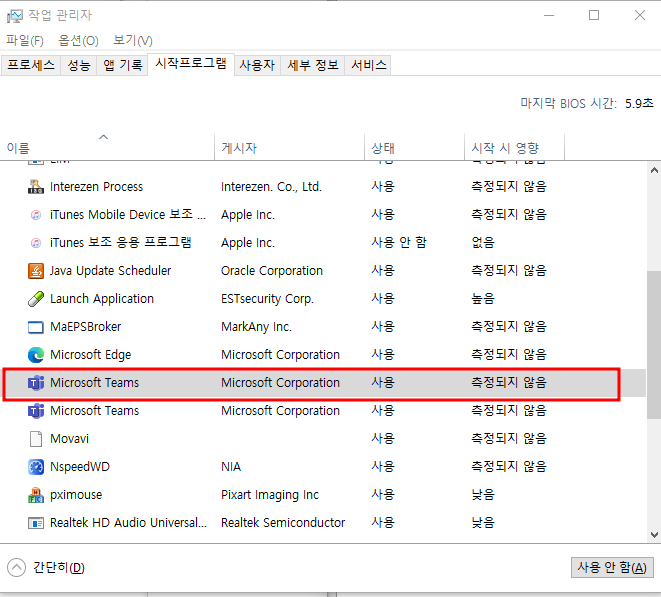661x597 pixels.
Task: Click the scrollbar down arrow
Action: [654, 535]
